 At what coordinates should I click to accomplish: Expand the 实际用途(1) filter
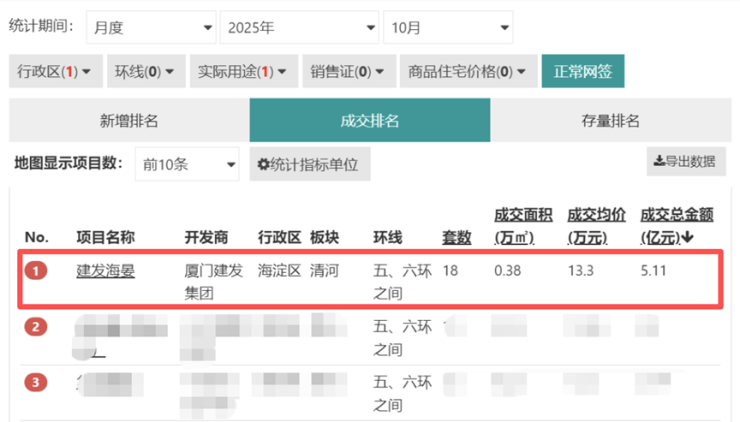[x=243, y=71]
